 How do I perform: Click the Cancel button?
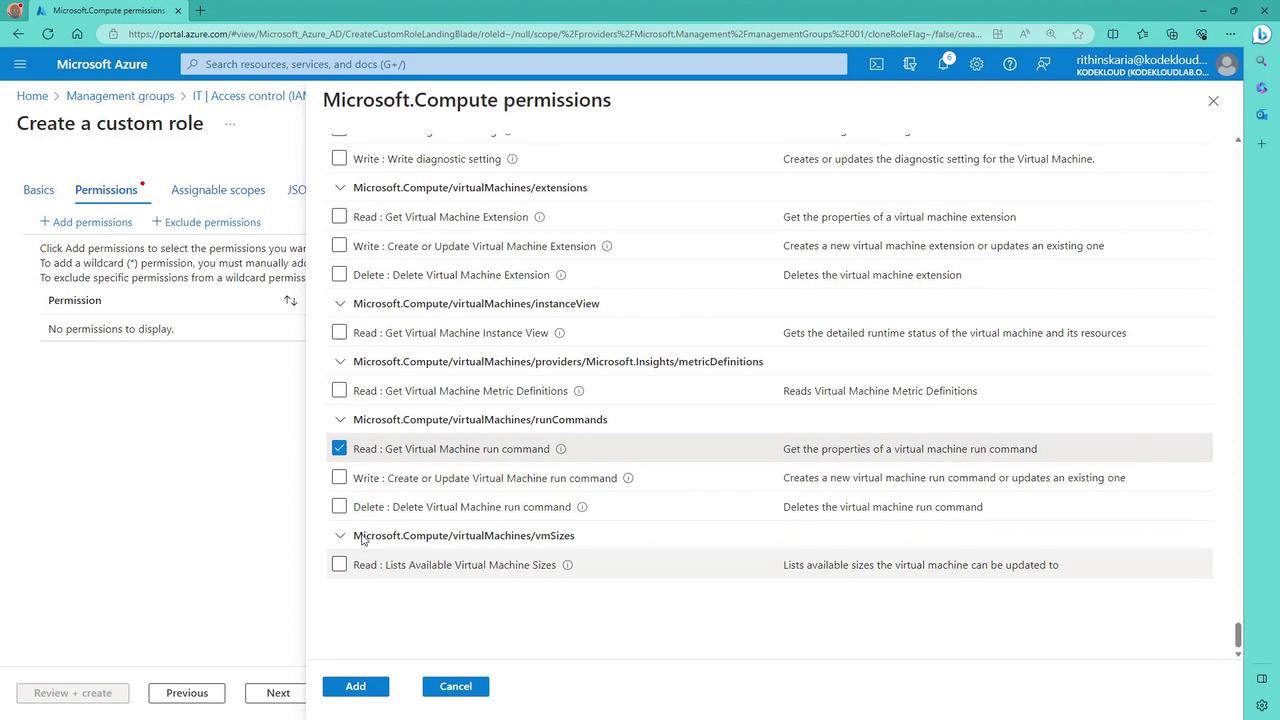coord(455,686)
